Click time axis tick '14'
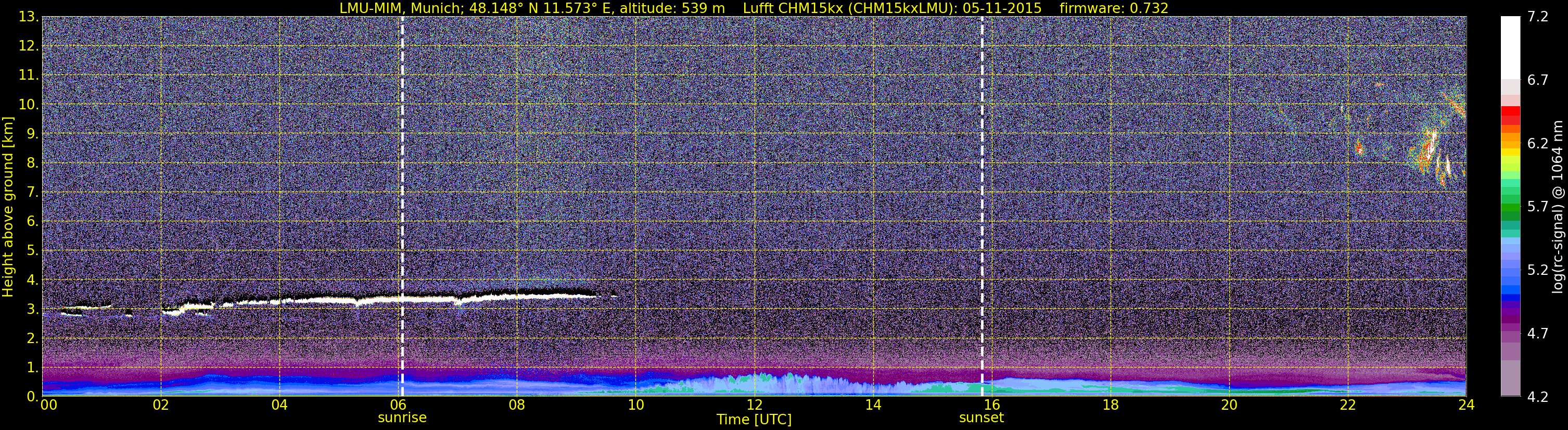Viewport: 1568px width, 430px height. pos(873,405)
